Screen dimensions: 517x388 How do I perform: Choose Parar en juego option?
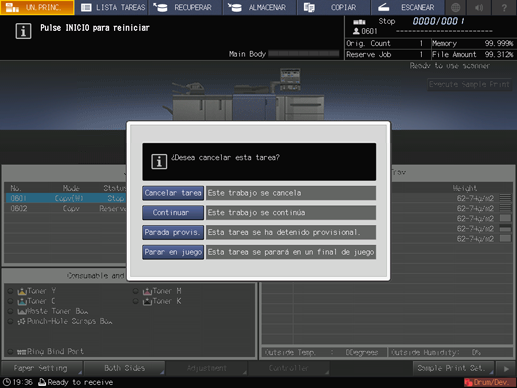pos(173,252)
